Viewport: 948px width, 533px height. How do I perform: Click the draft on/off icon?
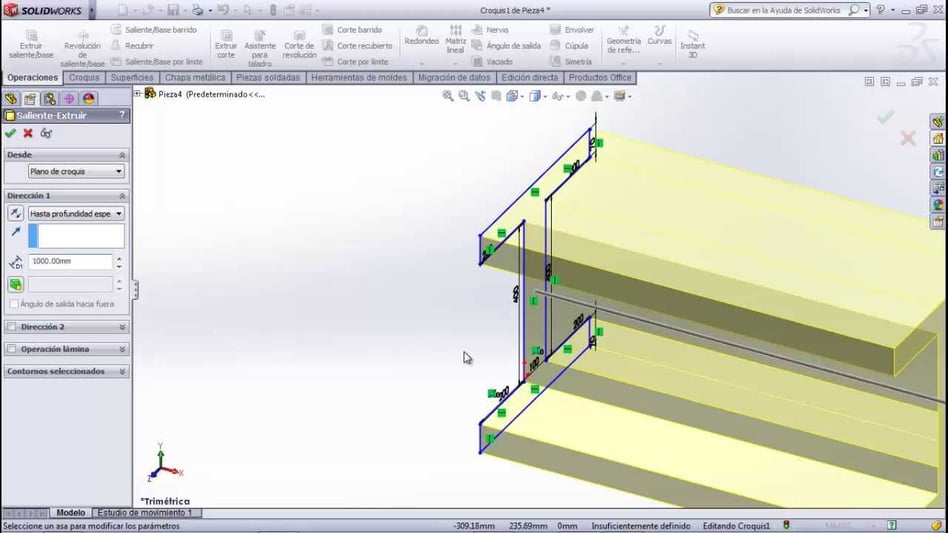pyautogui.click(x=16, y=285)
